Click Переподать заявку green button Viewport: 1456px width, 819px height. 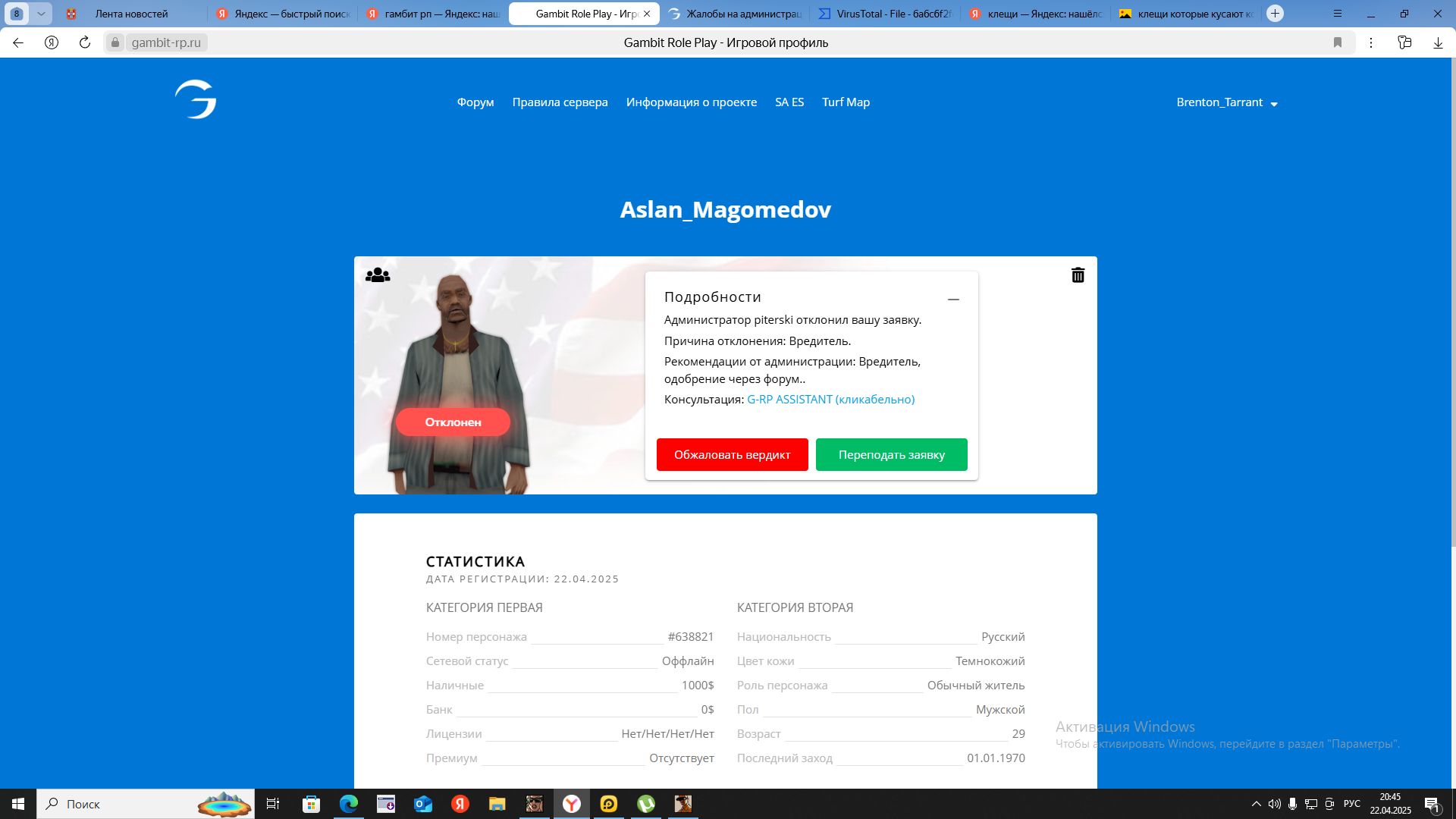pyautogui.click(x=891, y=455)
